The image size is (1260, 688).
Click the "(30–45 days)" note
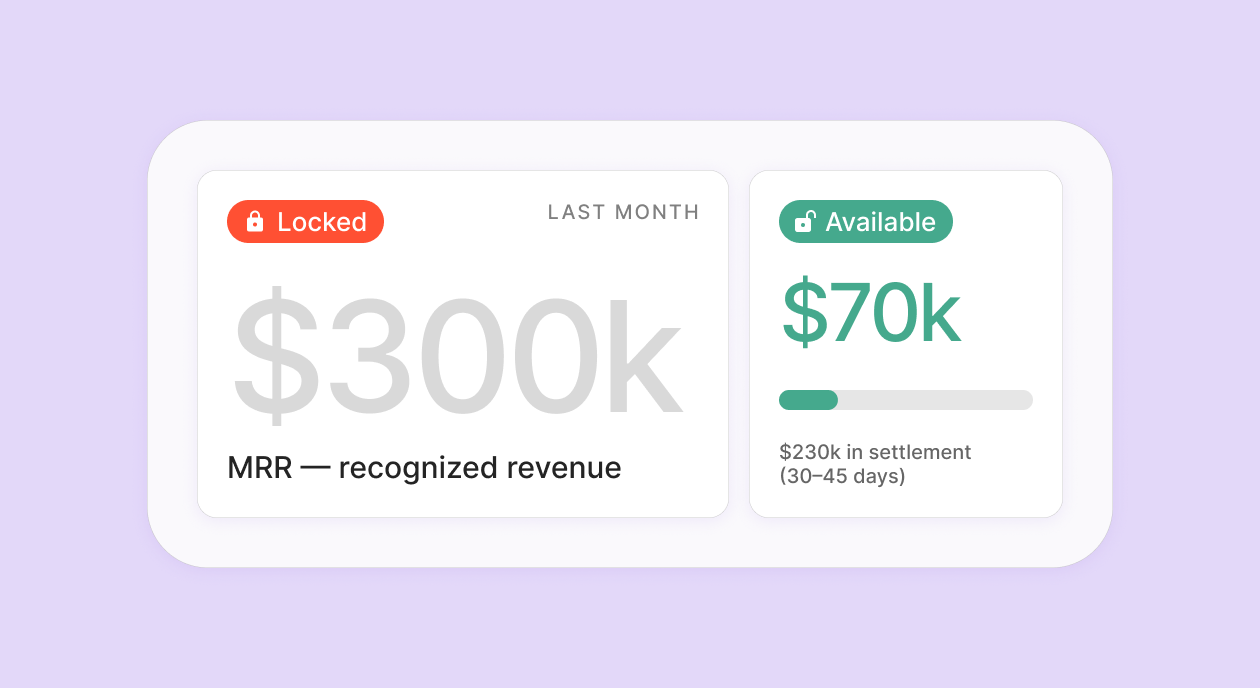pos(842,476)
